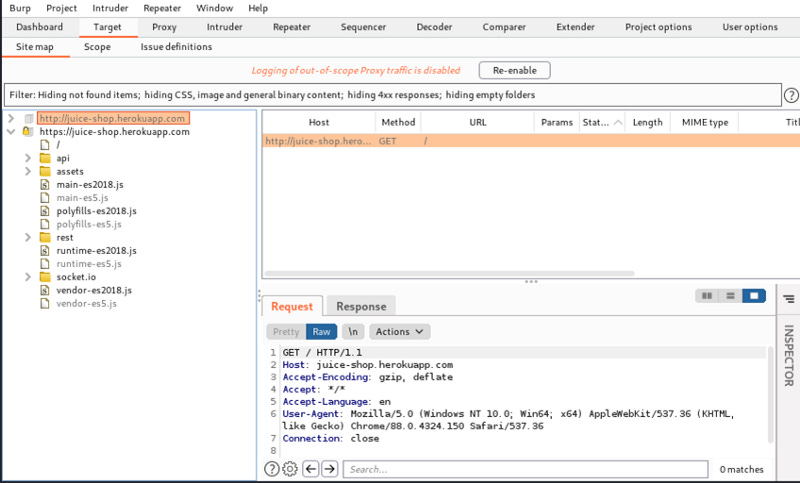The image size is (800, 483).
Task: Click the https lock host icon
Action: coord(28,132)
